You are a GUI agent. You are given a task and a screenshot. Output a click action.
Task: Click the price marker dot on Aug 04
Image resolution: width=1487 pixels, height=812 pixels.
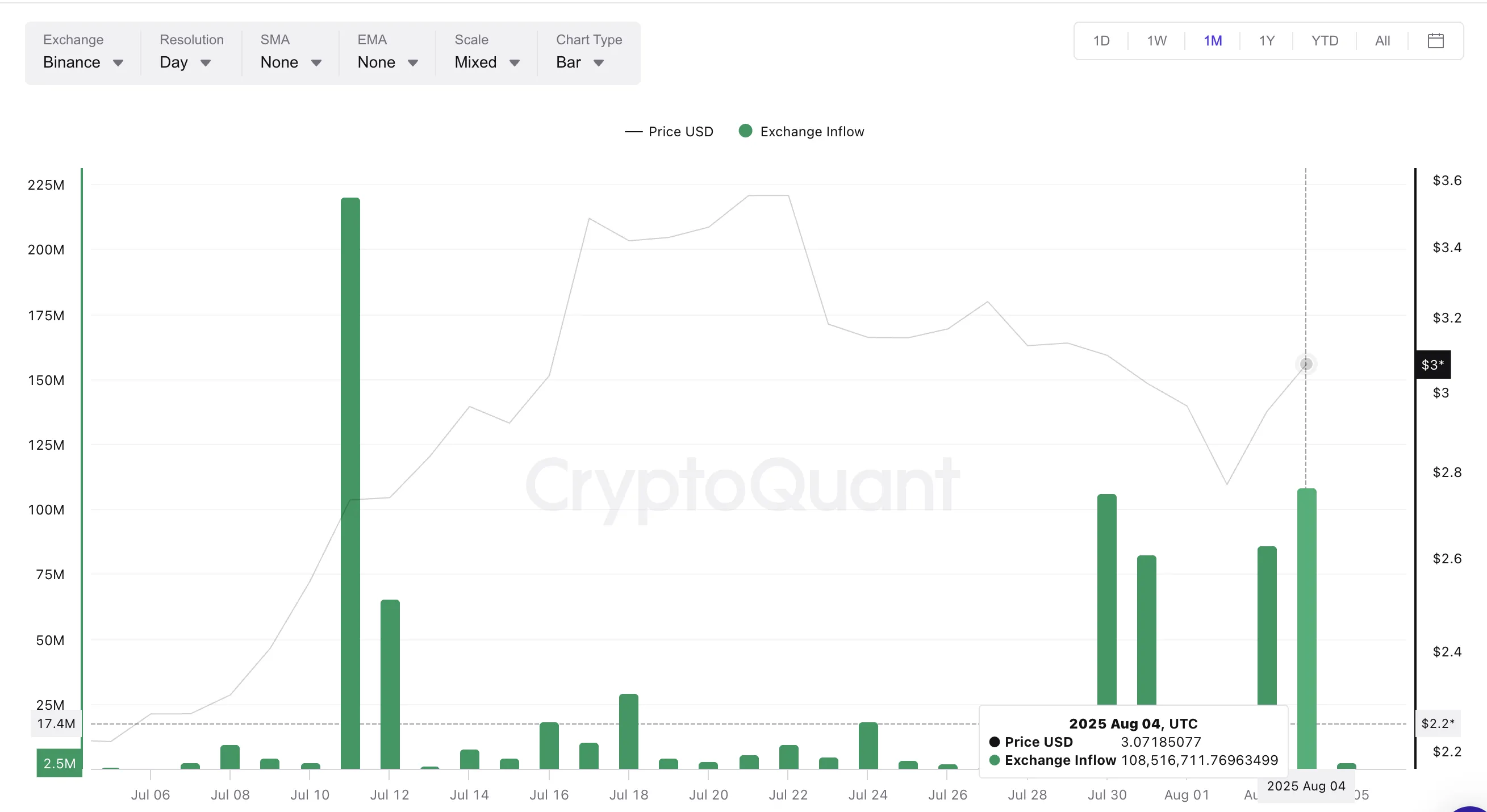(x=1306, y=364)
